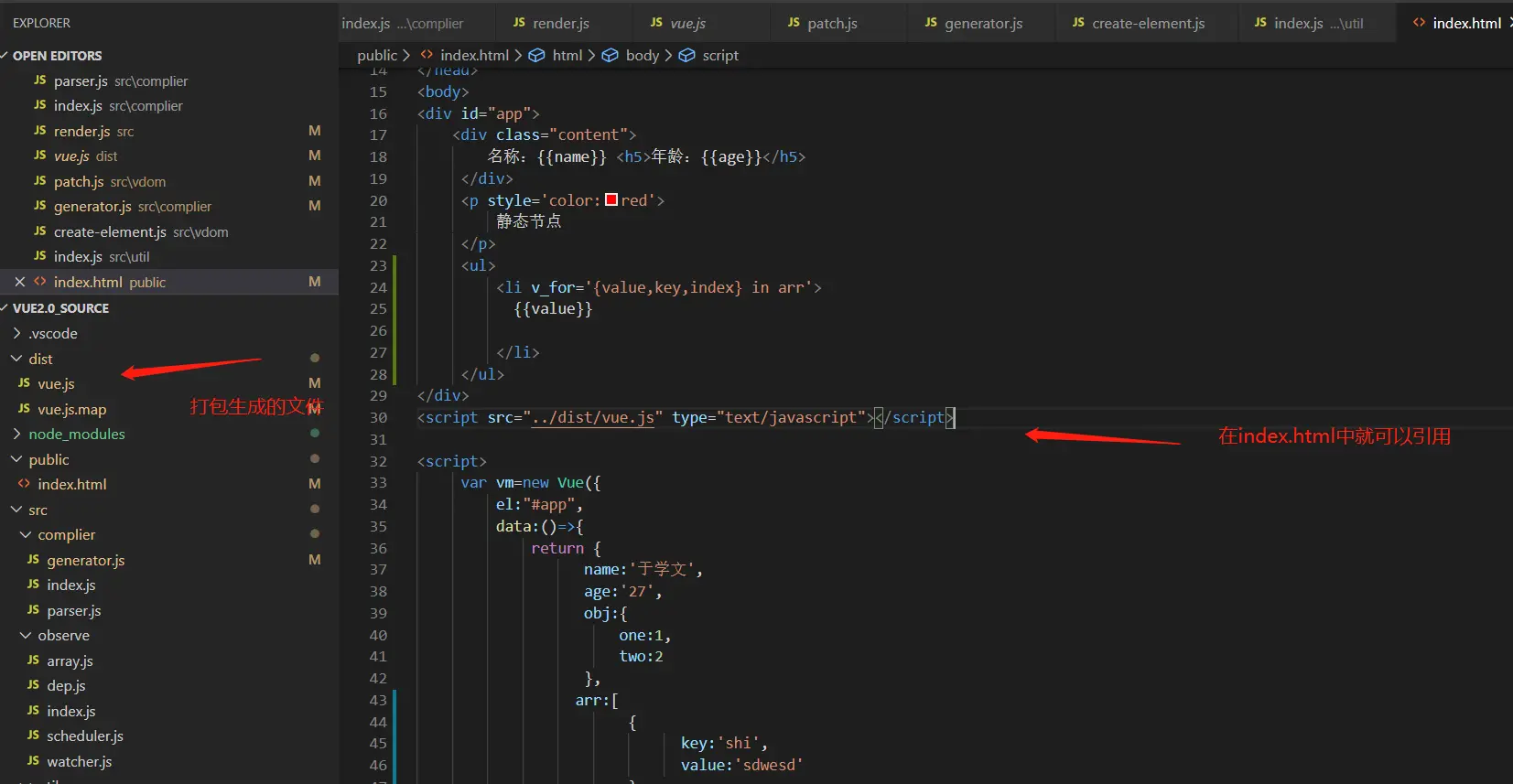The width and height of the screenshot is (1513, 784).
Task: Collapse the complier folder
Action: pyautogui.click(x=26, y=534)
